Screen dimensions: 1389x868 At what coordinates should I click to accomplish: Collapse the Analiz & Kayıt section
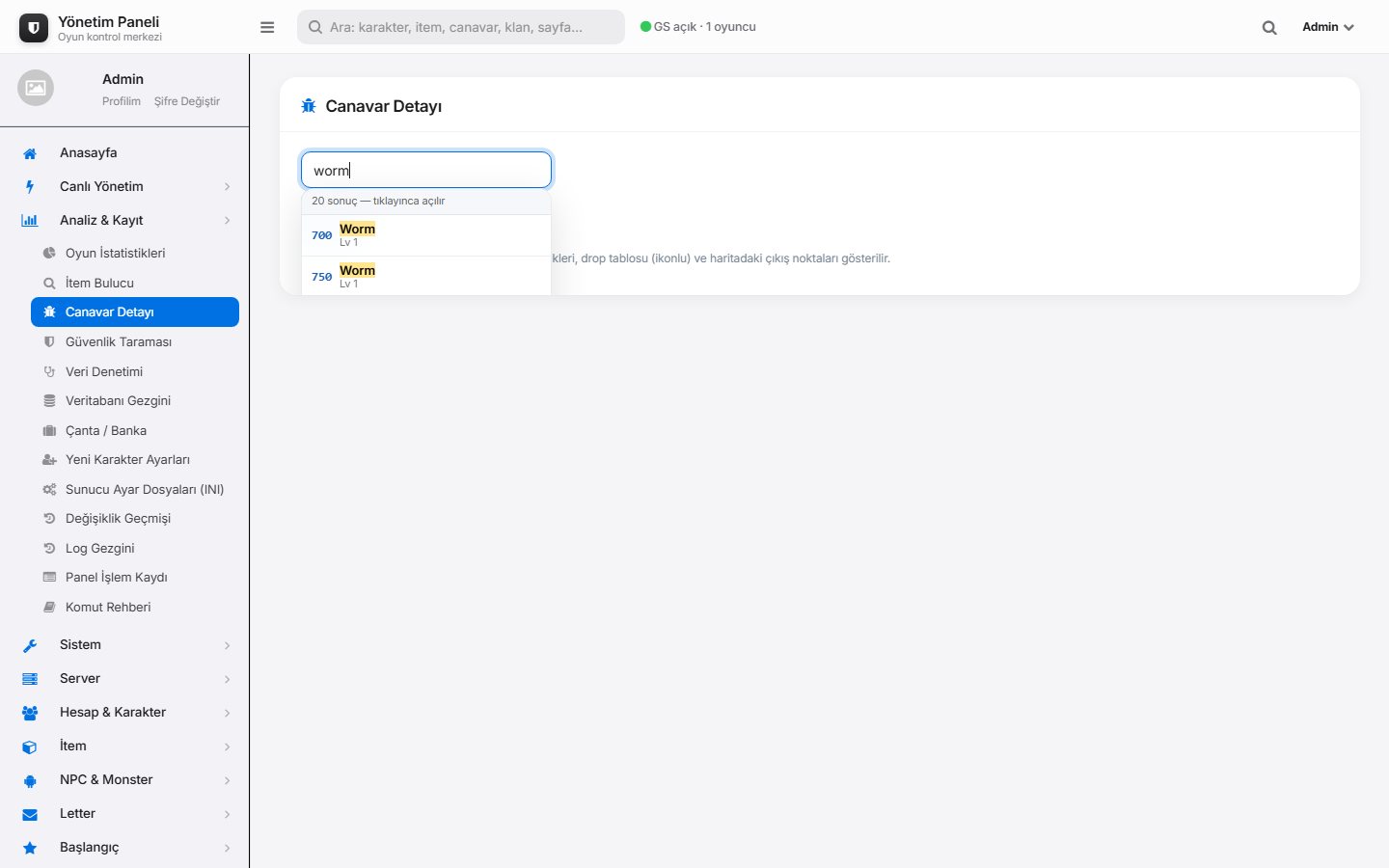coord(125,221)
